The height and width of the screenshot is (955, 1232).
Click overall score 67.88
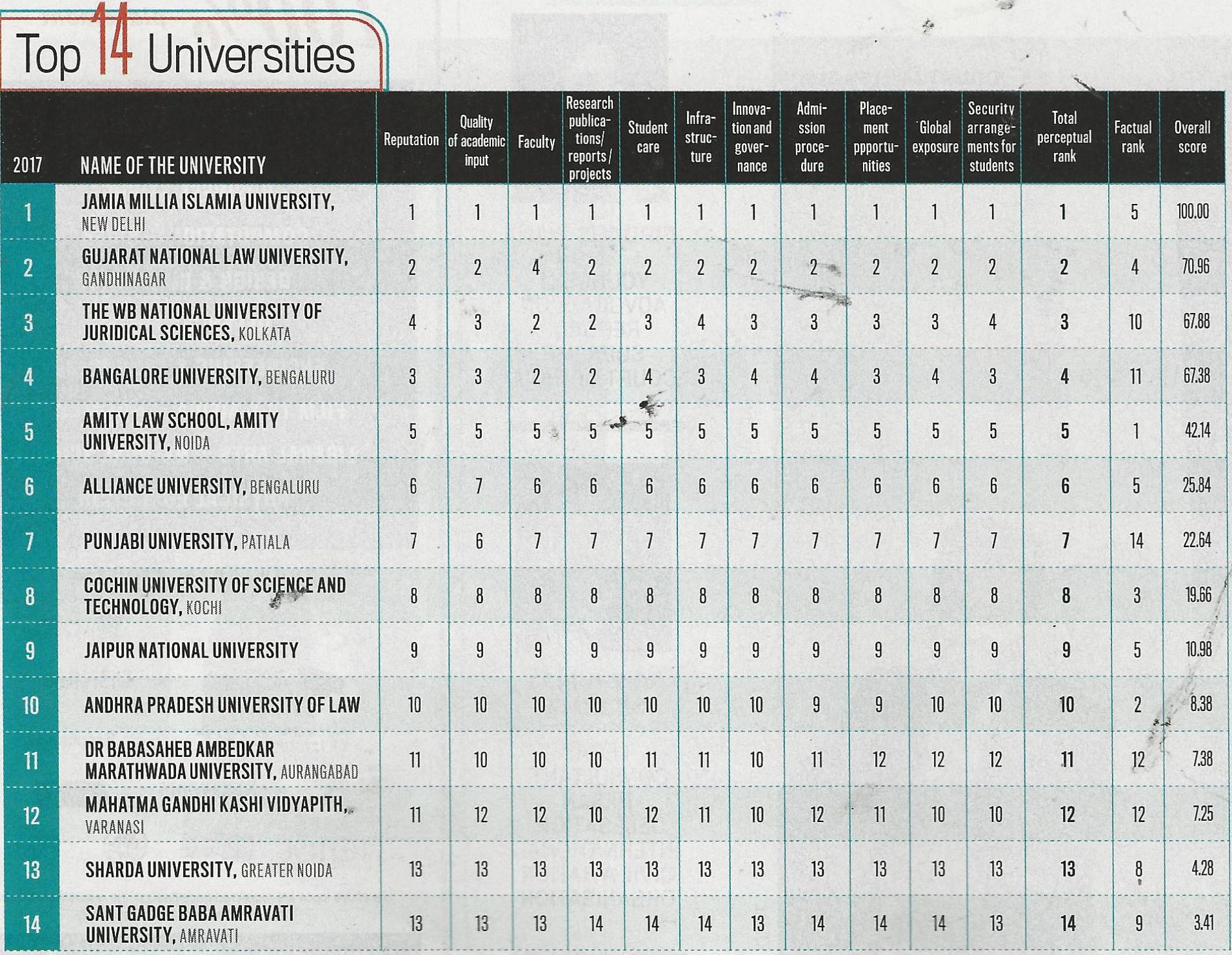1196,321
